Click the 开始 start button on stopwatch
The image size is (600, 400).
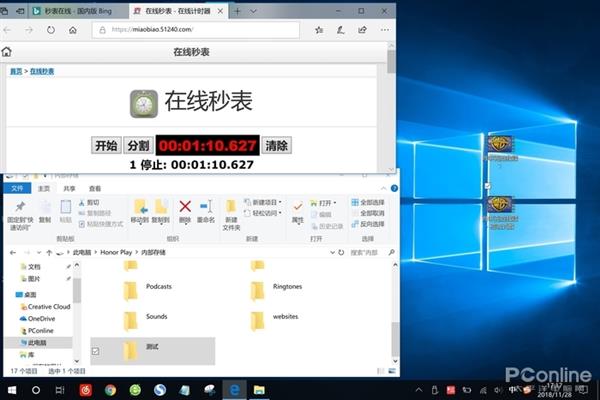pos(106,145)
